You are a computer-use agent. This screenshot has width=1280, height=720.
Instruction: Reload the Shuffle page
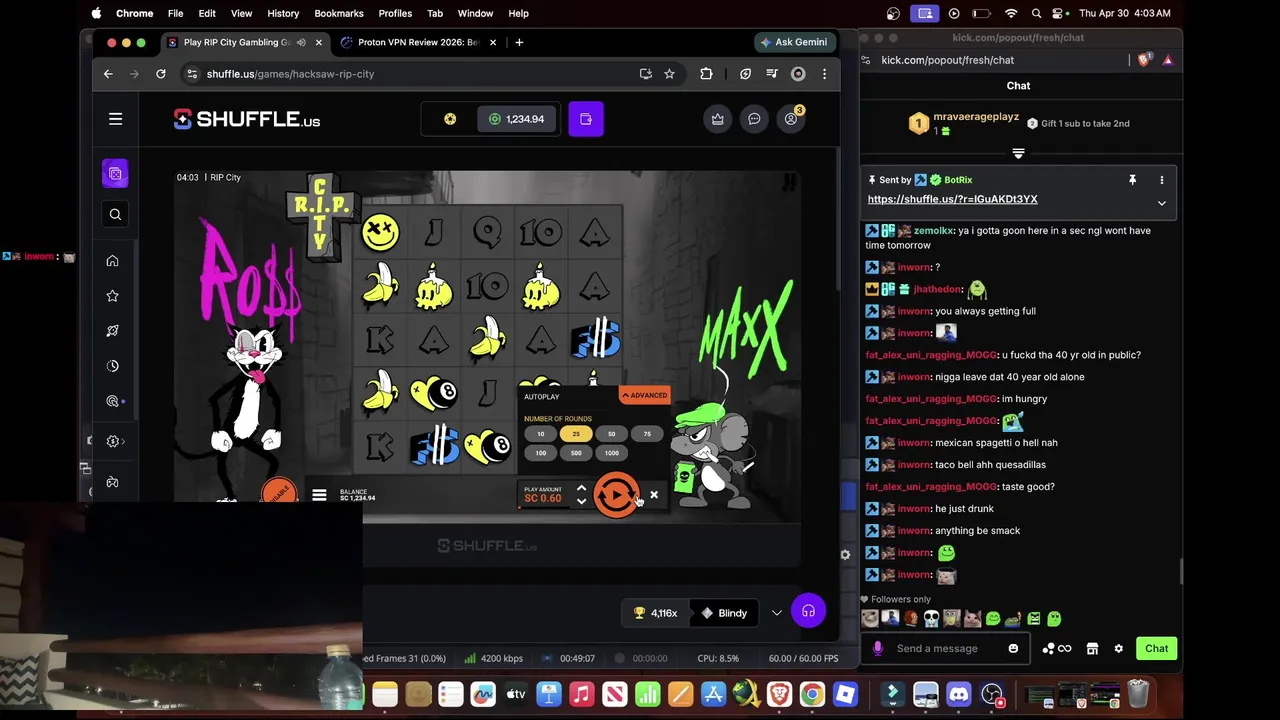[161, 74]
